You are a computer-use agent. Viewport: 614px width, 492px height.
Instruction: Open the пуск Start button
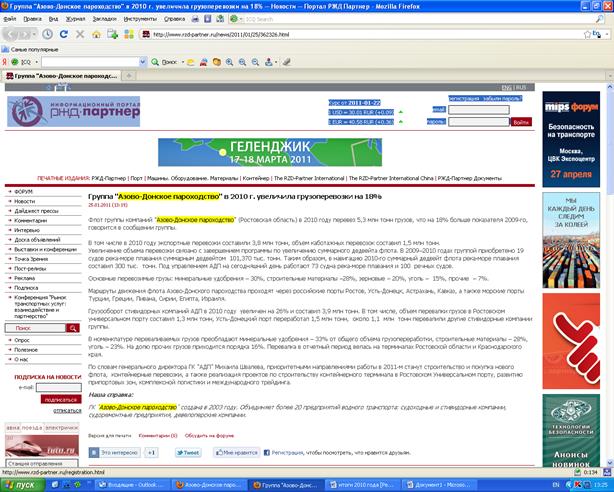[x=22, y=485]
